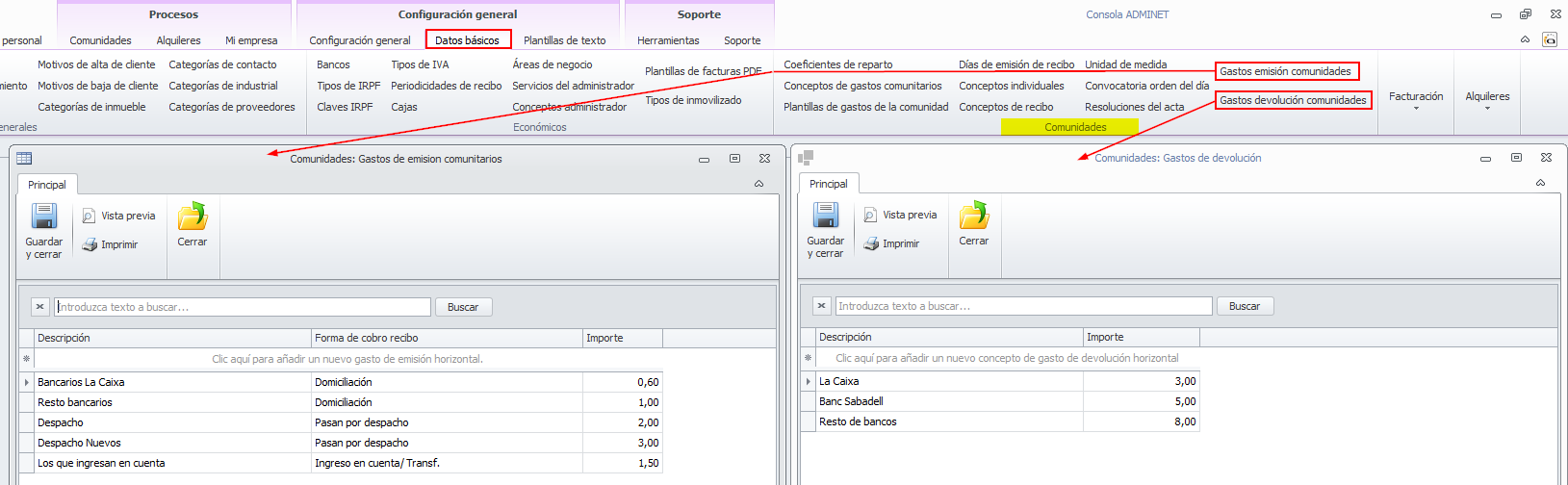
Task: Open Coeficientes de reparto
Action: (x=837, y=64)
